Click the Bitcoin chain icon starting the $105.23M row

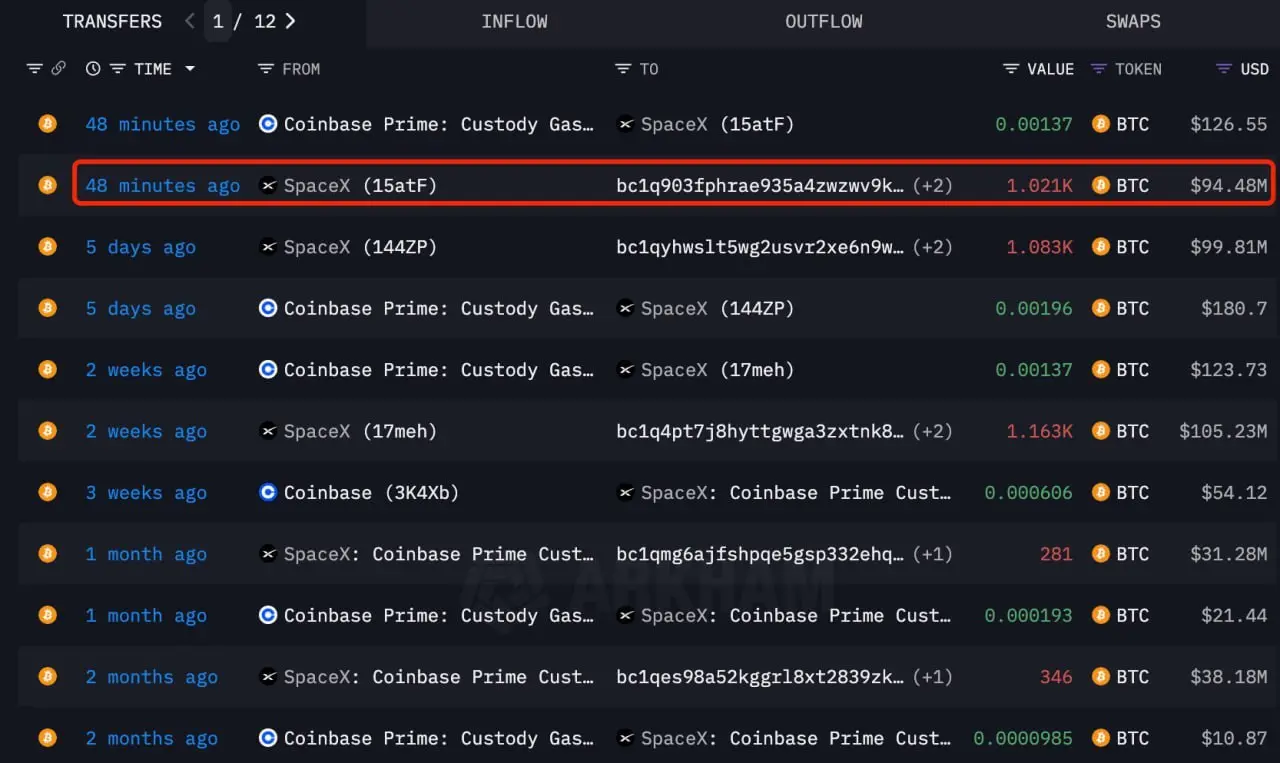click(47, 431)
